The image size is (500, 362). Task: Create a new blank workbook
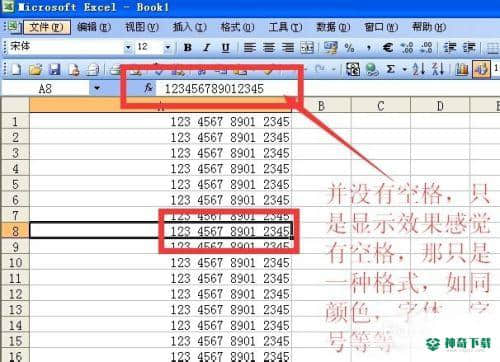tap(16, 70)
